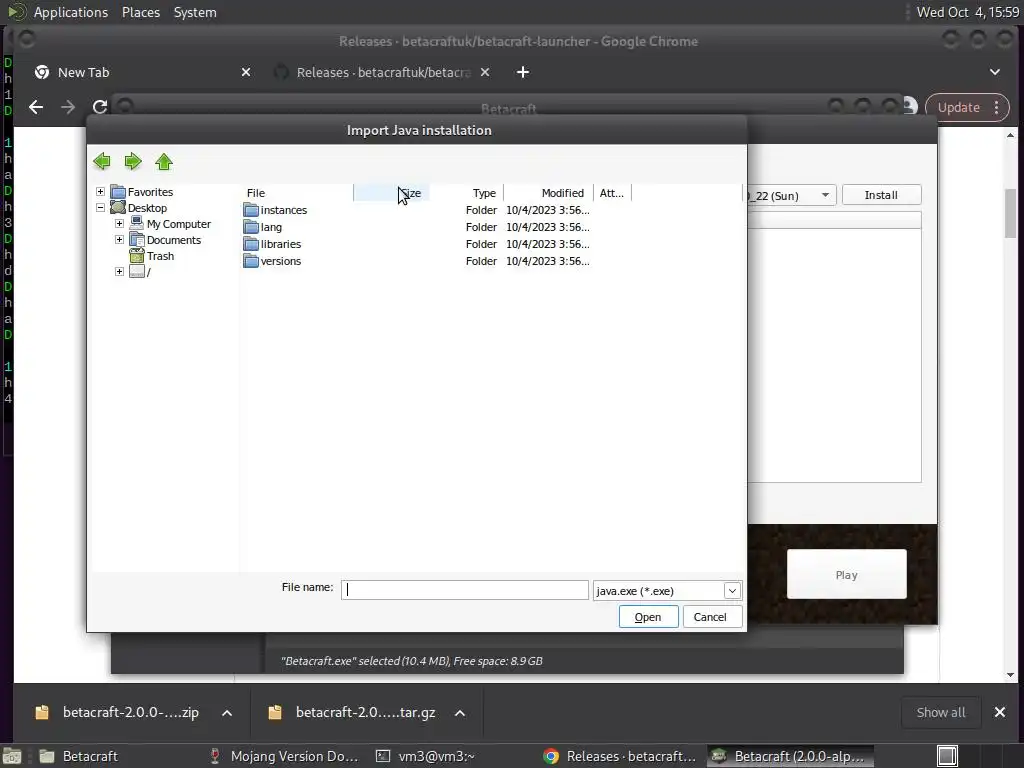Viewport: 1024px width, 768px height.
Task: Go up one folder with green up arrow
Action: 164,161
